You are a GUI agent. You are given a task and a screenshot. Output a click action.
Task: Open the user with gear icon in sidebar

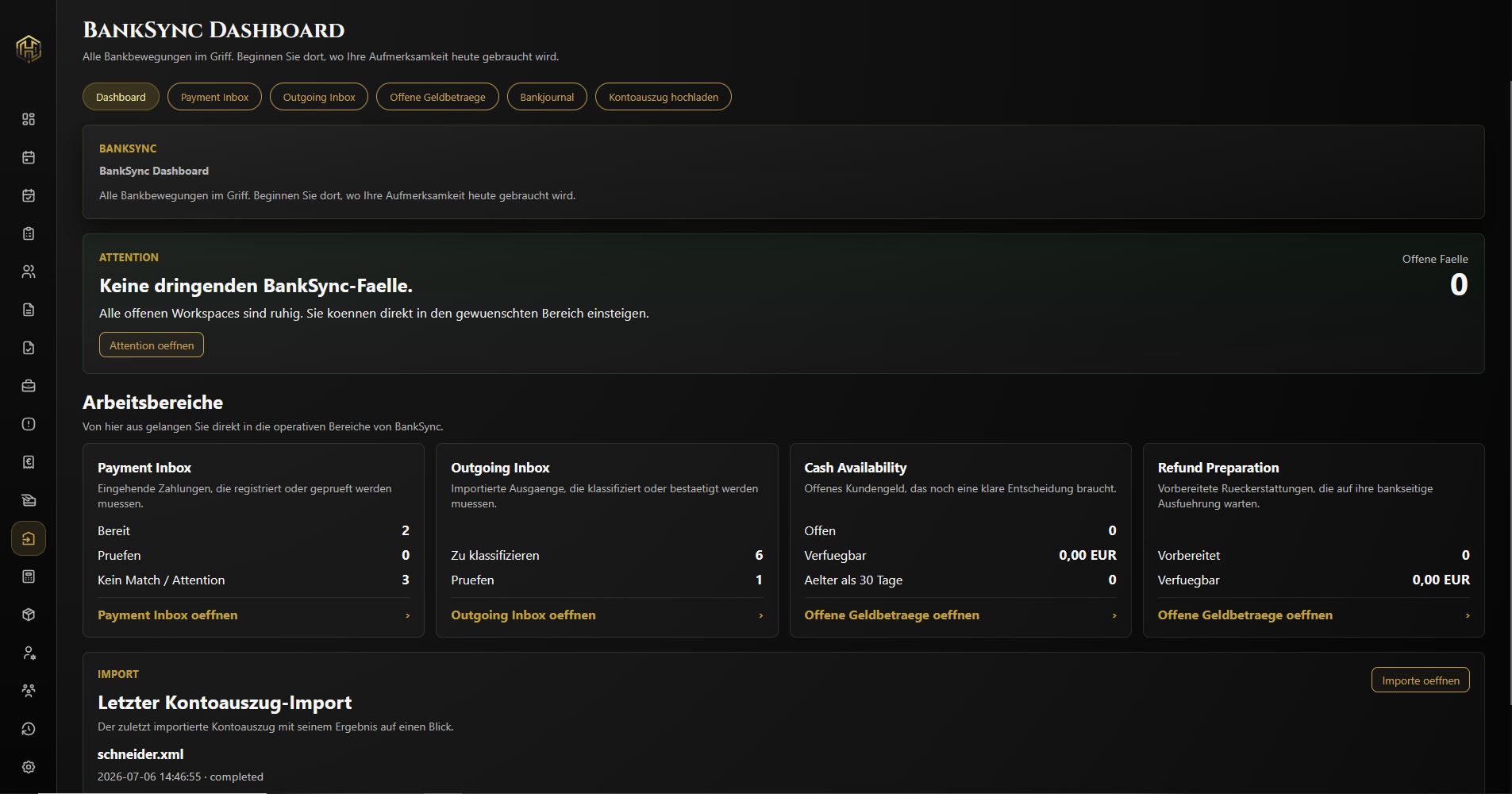29,653
